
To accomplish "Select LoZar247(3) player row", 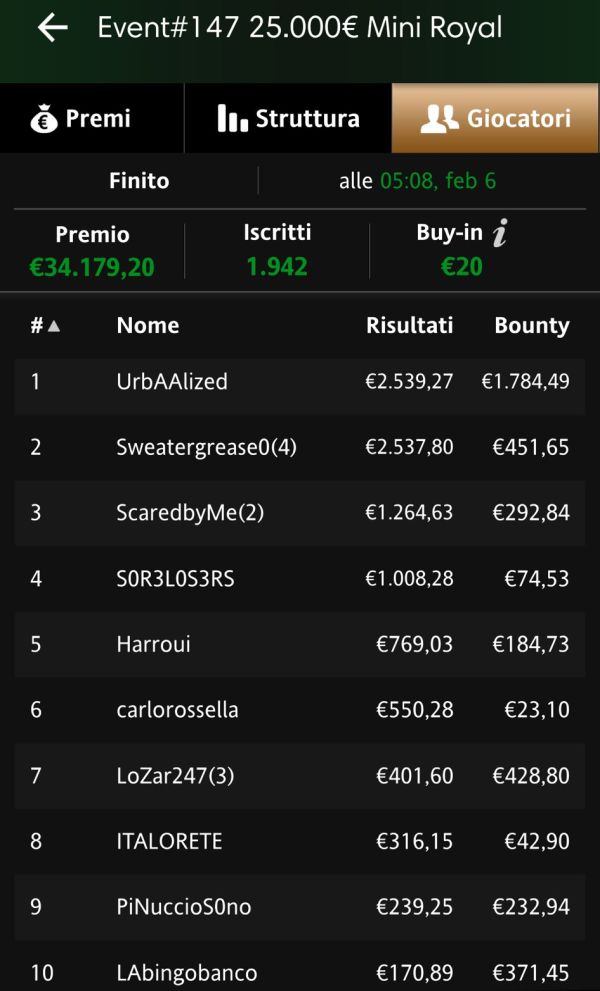I will pyautogui.click(x=300, y=775).
